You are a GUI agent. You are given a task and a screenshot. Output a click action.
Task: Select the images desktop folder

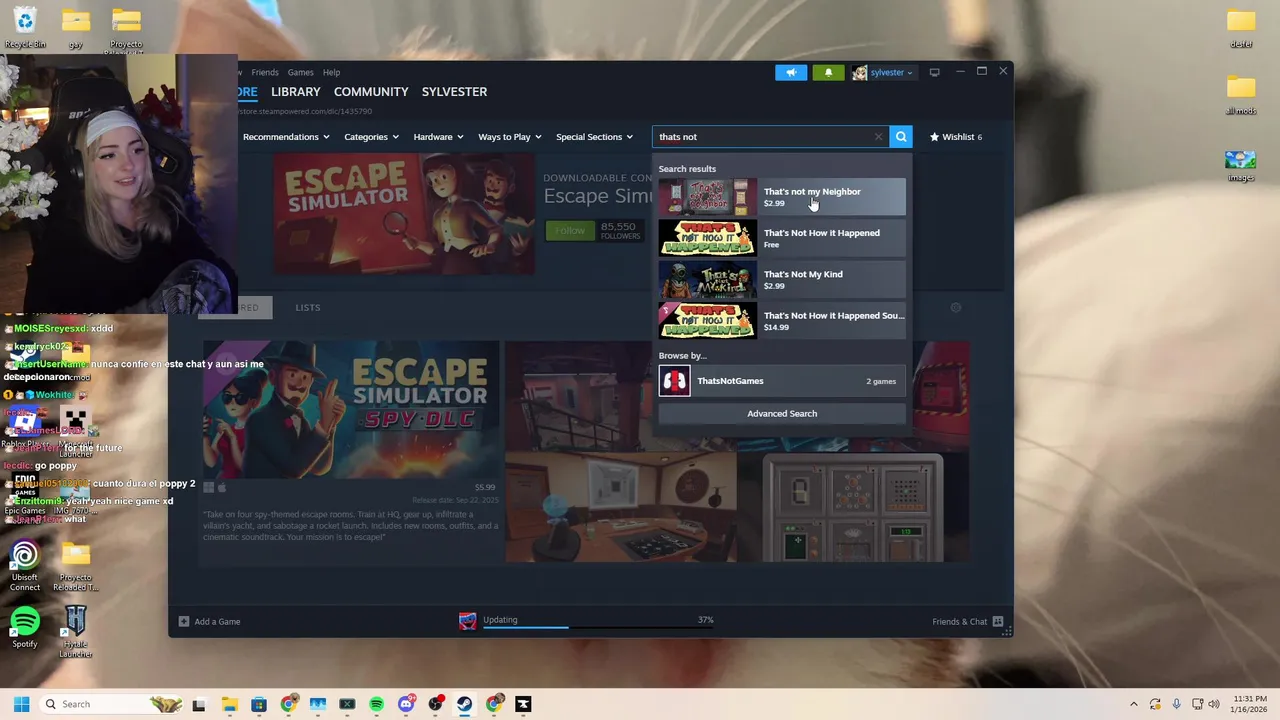coord(1241,166)
